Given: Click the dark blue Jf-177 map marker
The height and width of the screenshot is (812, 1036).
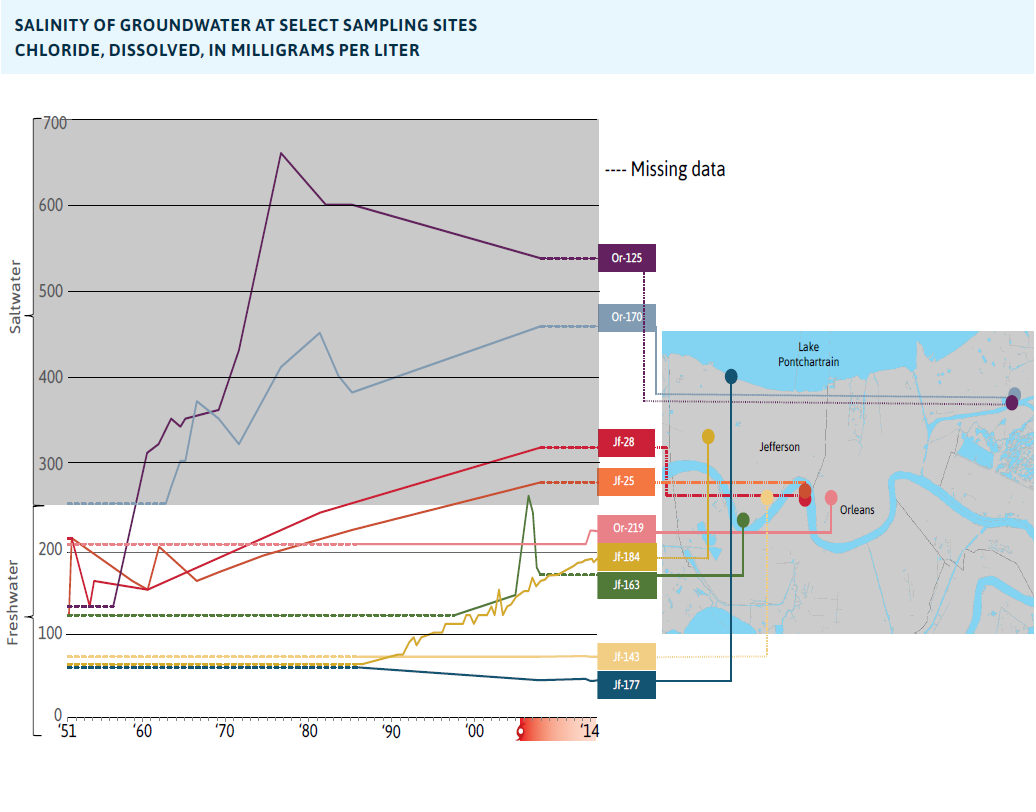Looking at the screenshot, I should [731, 376].
